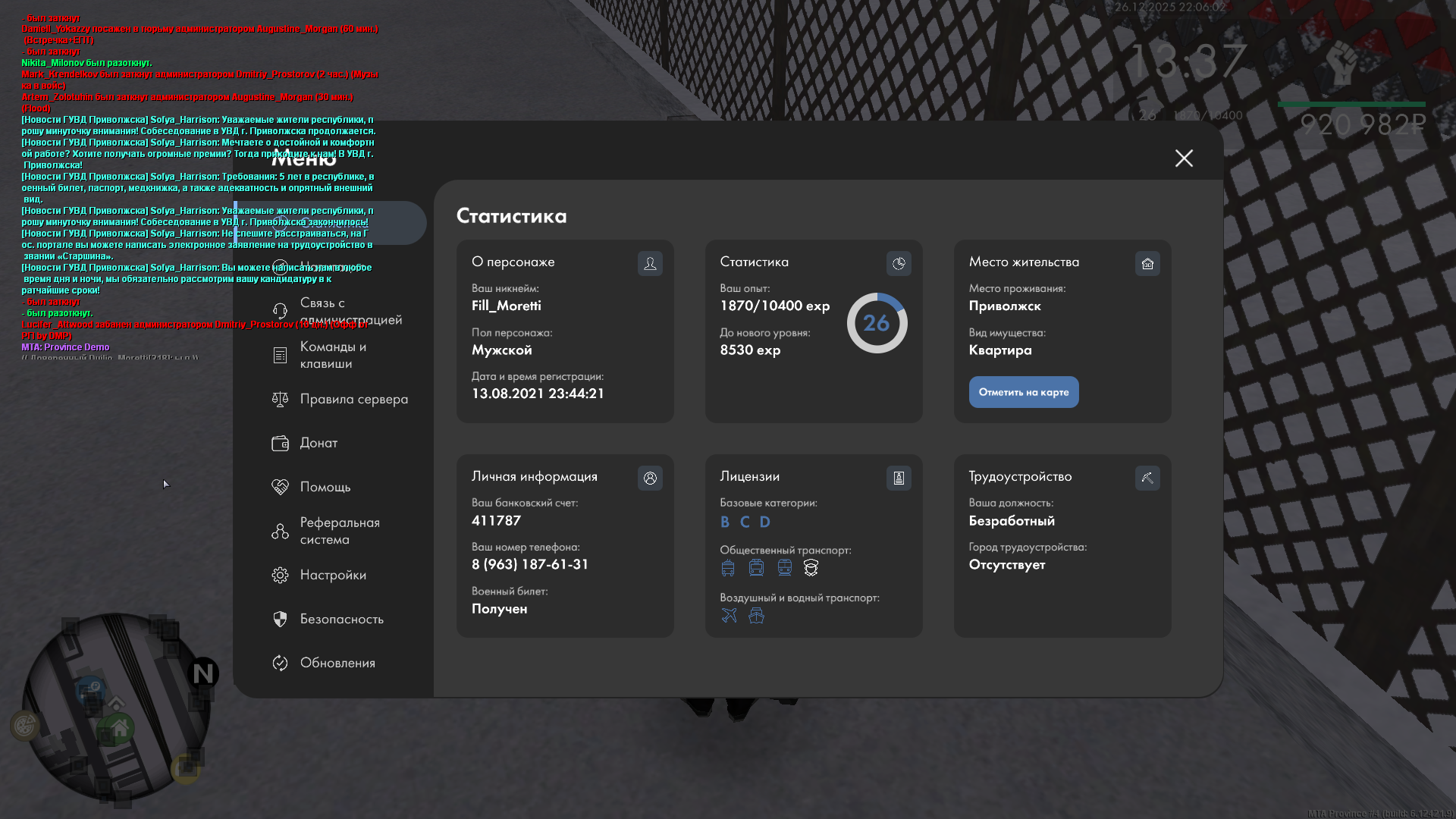Click the level 26 experience progress ring
Screen dimensions: 1456x819
click(877, 323)
